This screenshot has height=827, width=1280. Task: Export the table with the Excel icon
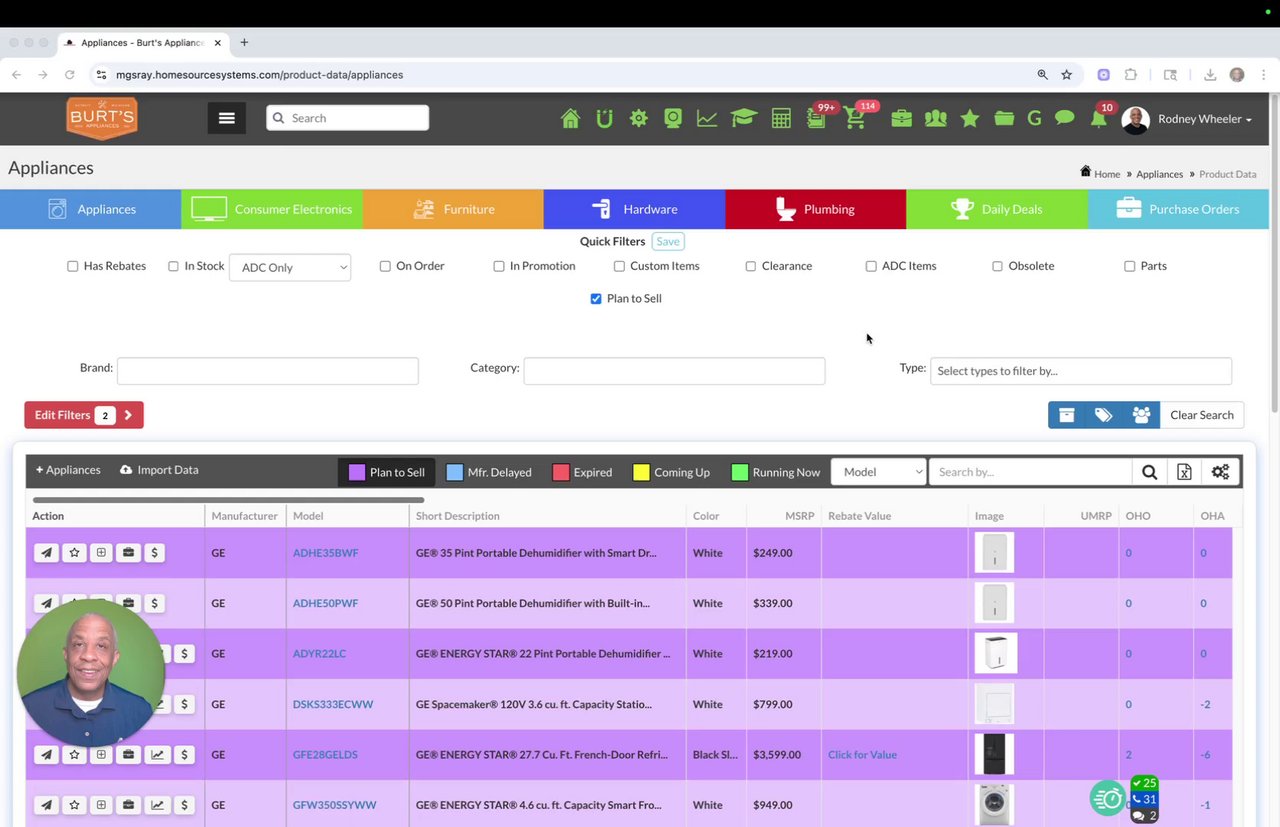1184,472
